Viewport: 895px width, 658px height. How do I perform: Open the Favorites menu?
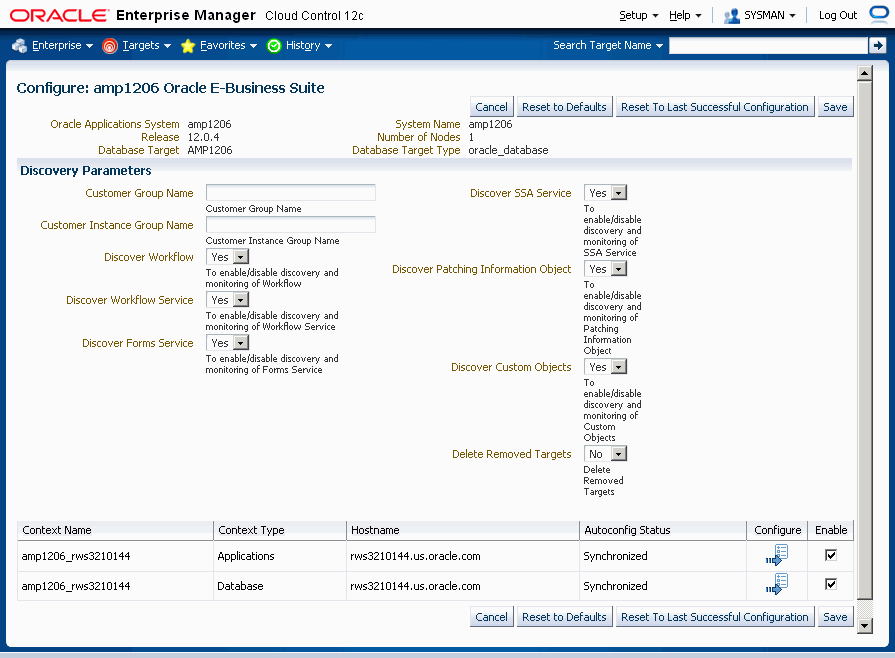(x=228, y=45)
